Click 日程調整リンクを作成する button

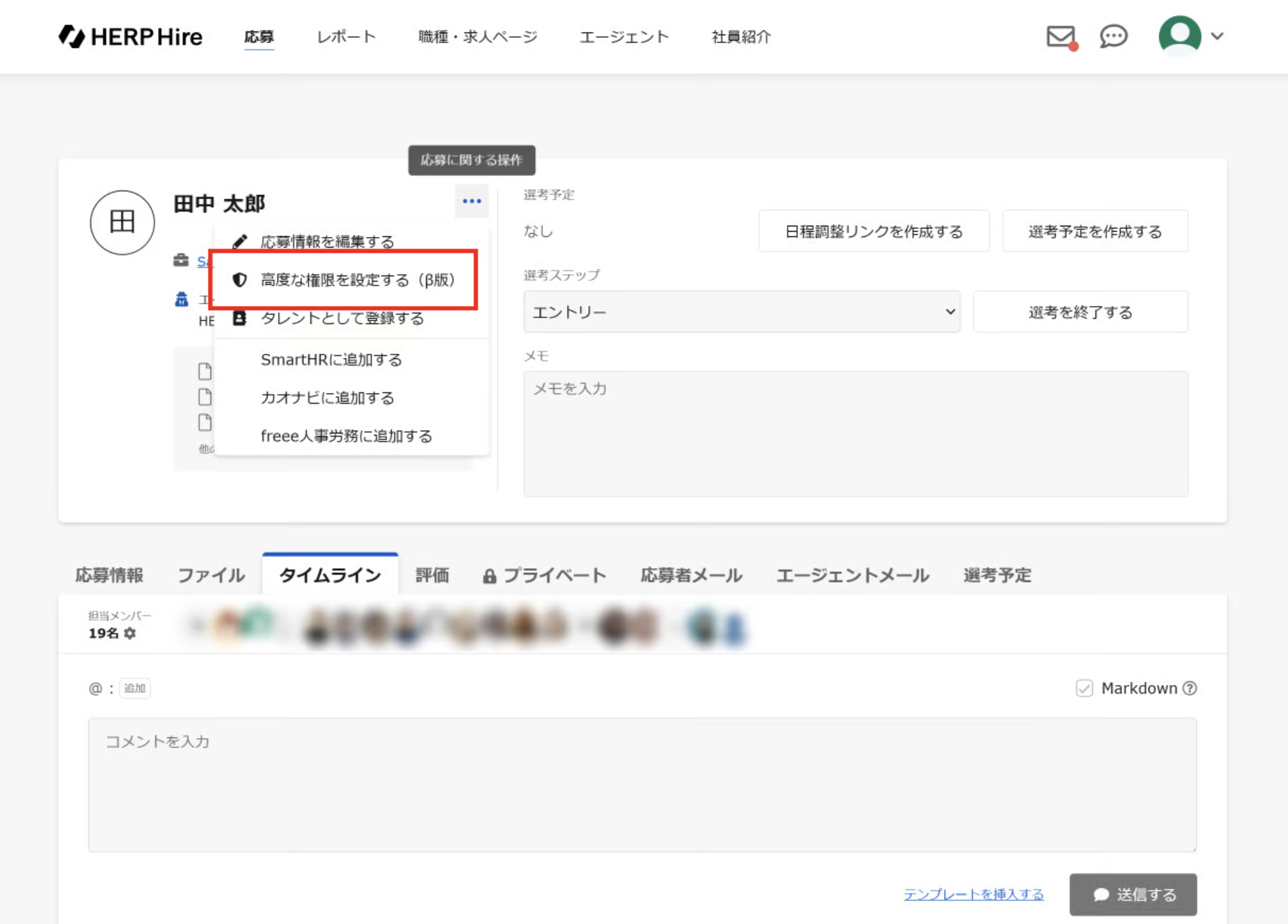tap(873, 232)
